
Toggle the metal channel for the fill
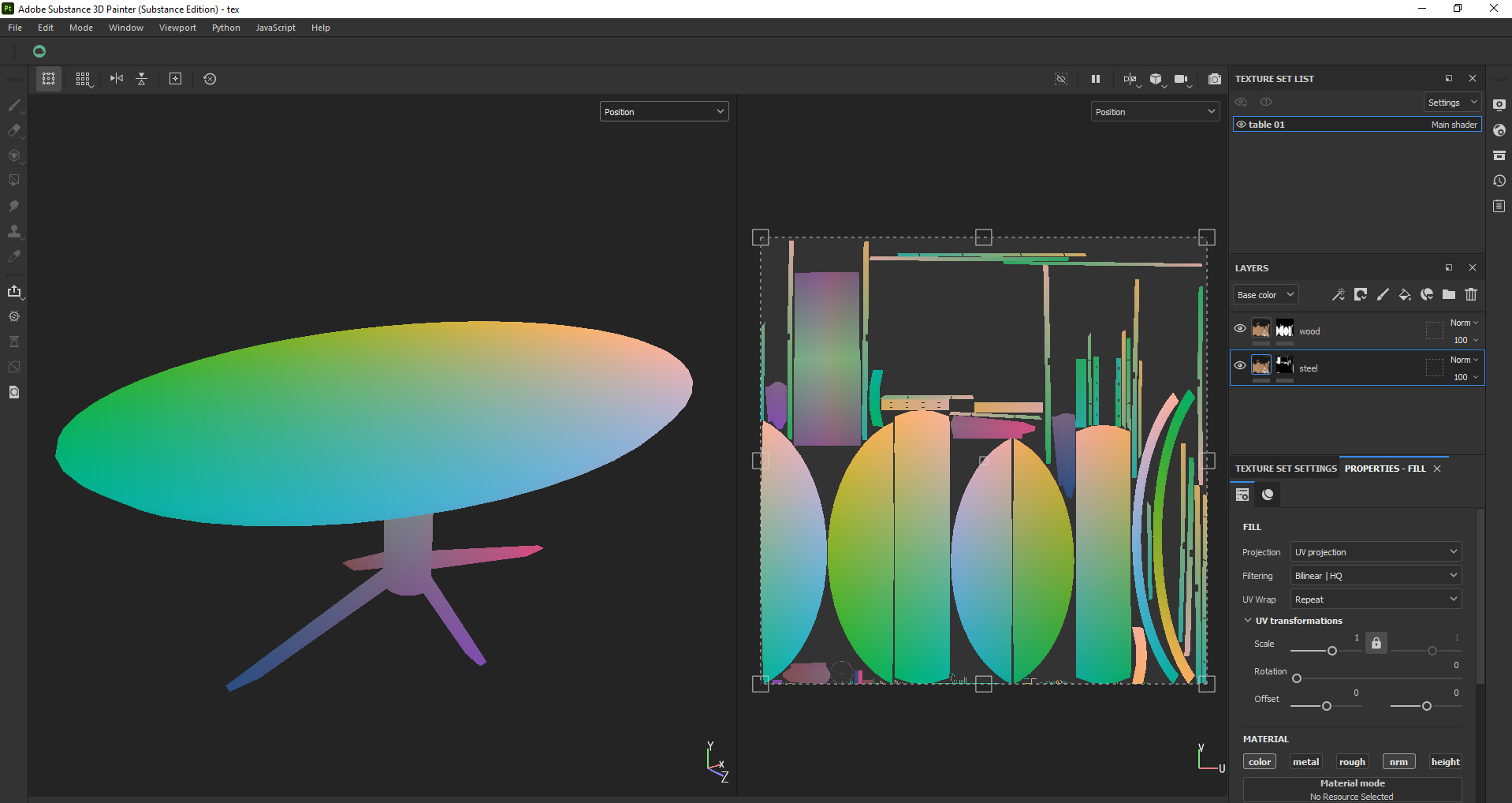(1306, 762)
